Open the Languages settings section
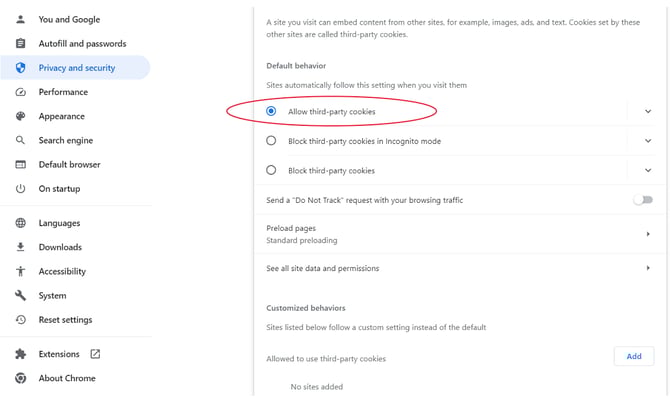 pos(59,223)
